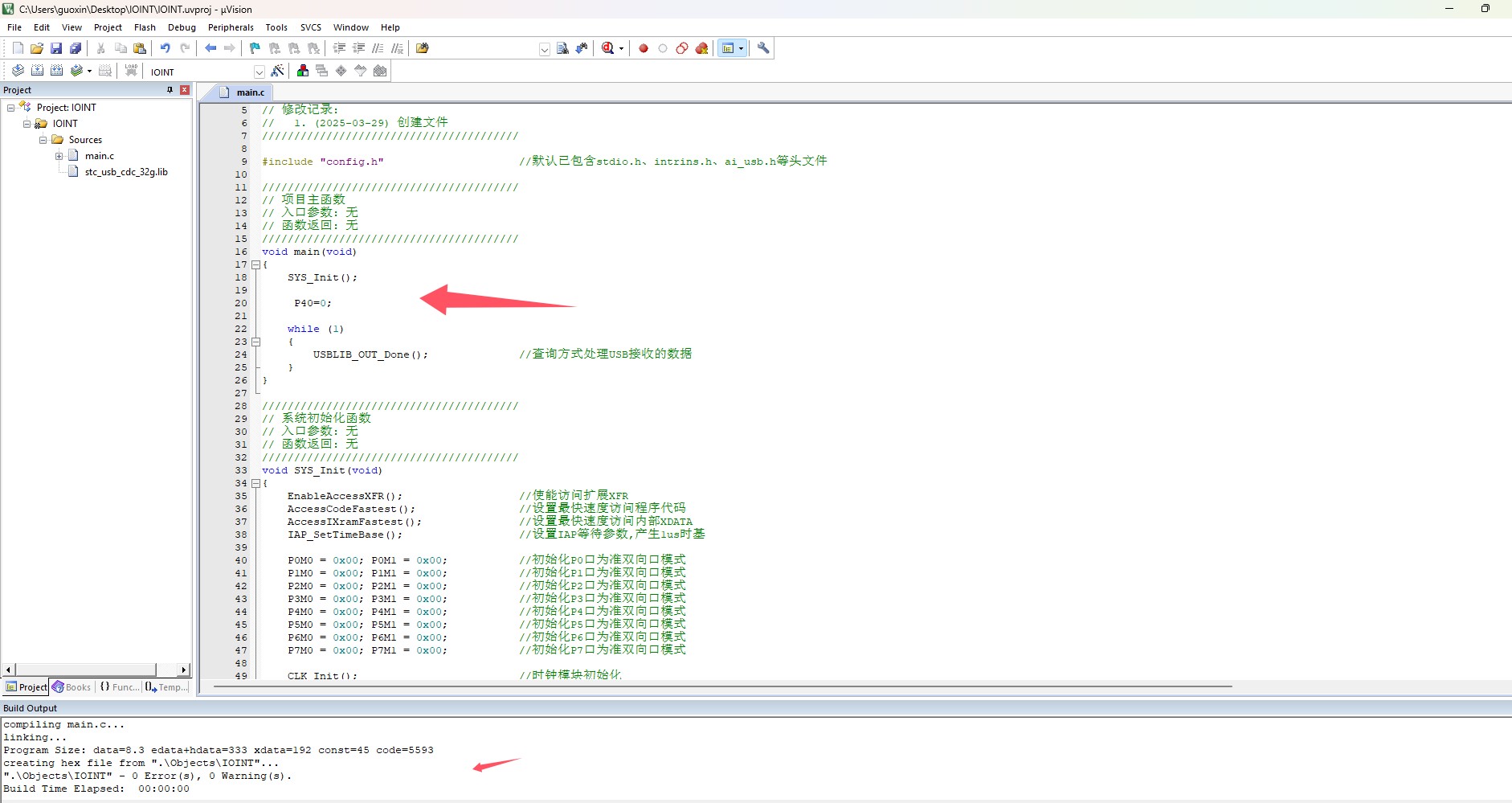Open the Flash menu
The image size is (1512, 803).
[x=145, y=27]
